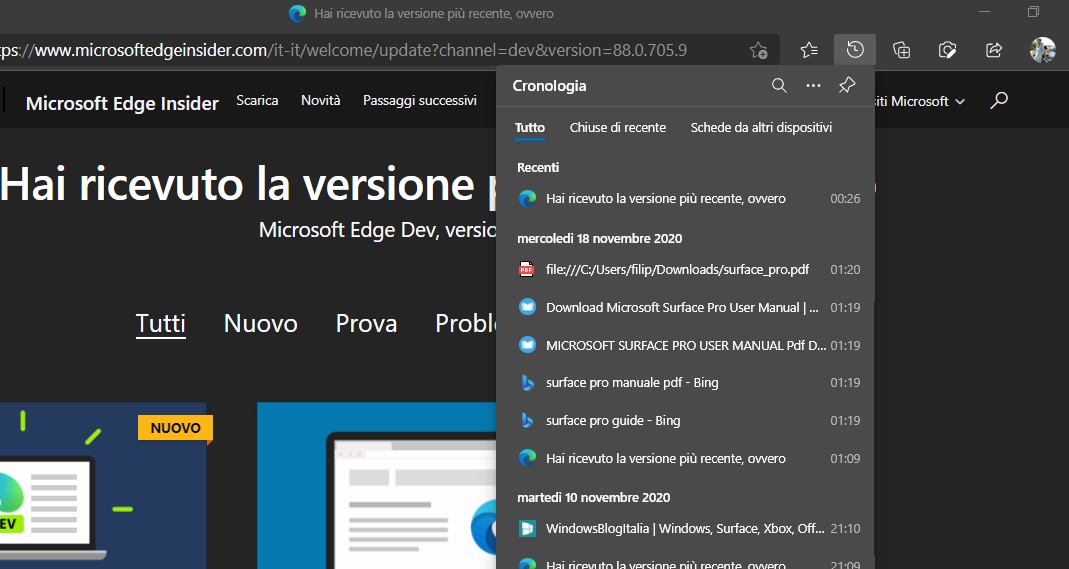
Task: Open Download Microsoft Surface Pro User Manual entry
Action: (685, 307)
